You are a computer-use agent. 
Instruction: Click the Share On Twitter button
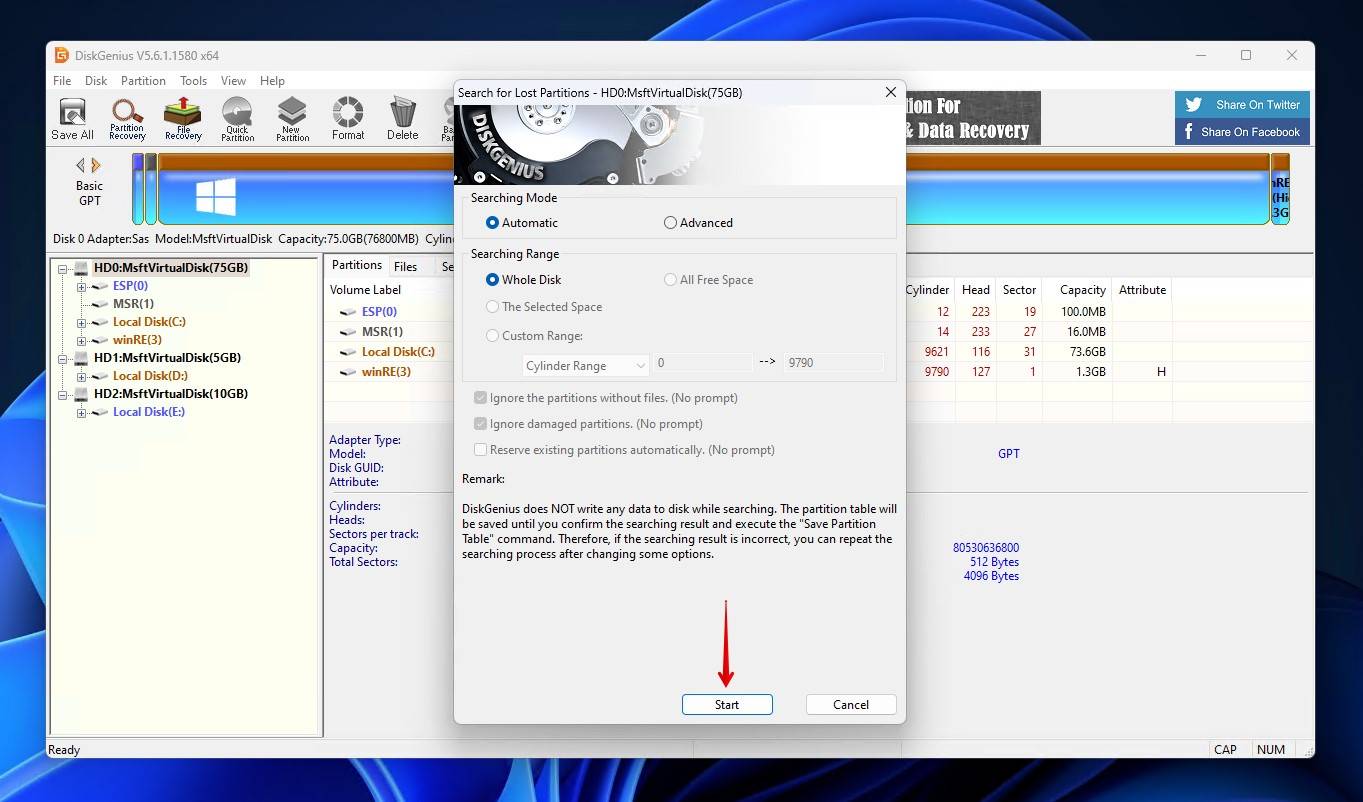point(1242,104)
